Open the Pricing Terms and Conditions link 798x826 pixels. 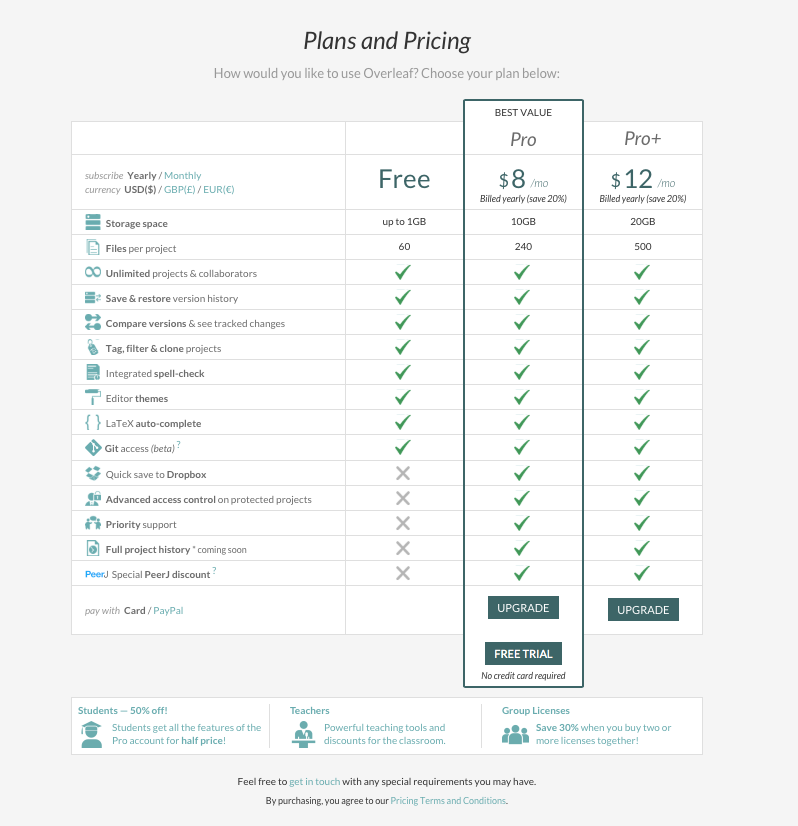pyautogui.click(x=448, y=801)
